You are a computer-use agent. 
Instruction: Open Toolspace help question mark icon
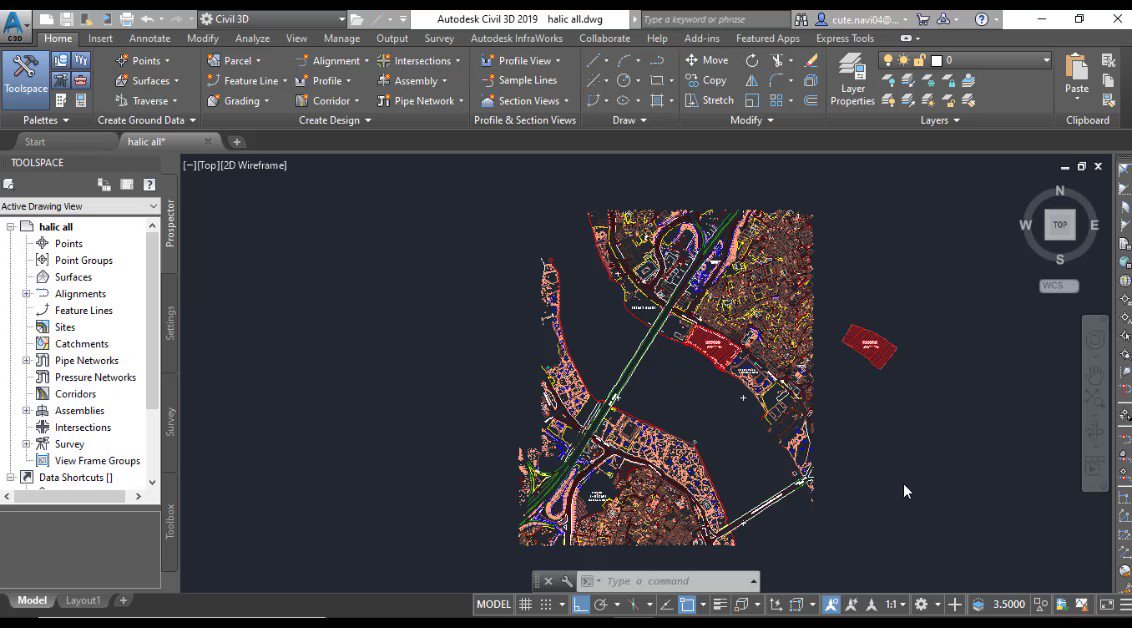[x=149, y=184]
